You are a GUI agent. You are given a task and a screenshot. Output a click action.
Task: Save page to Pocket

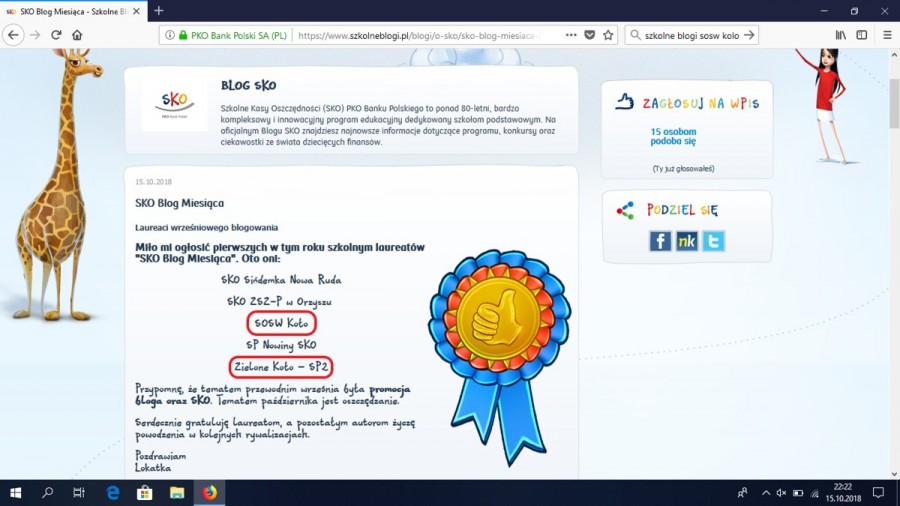tap(589, 35)
